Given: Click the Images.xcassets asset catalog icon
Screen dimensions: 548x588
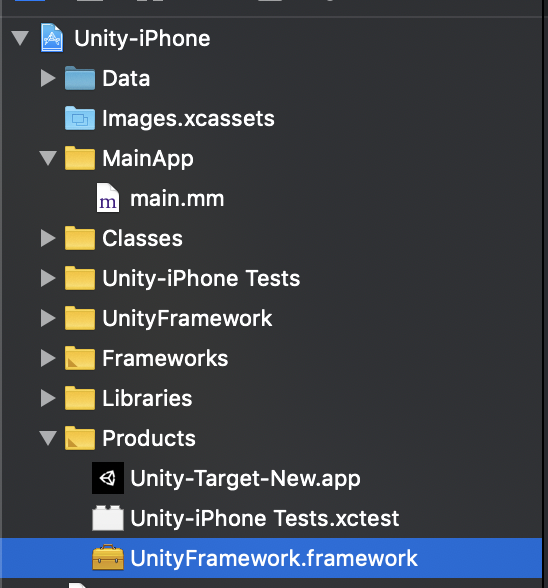Looking at the screenshot, I should pos(80,118).
